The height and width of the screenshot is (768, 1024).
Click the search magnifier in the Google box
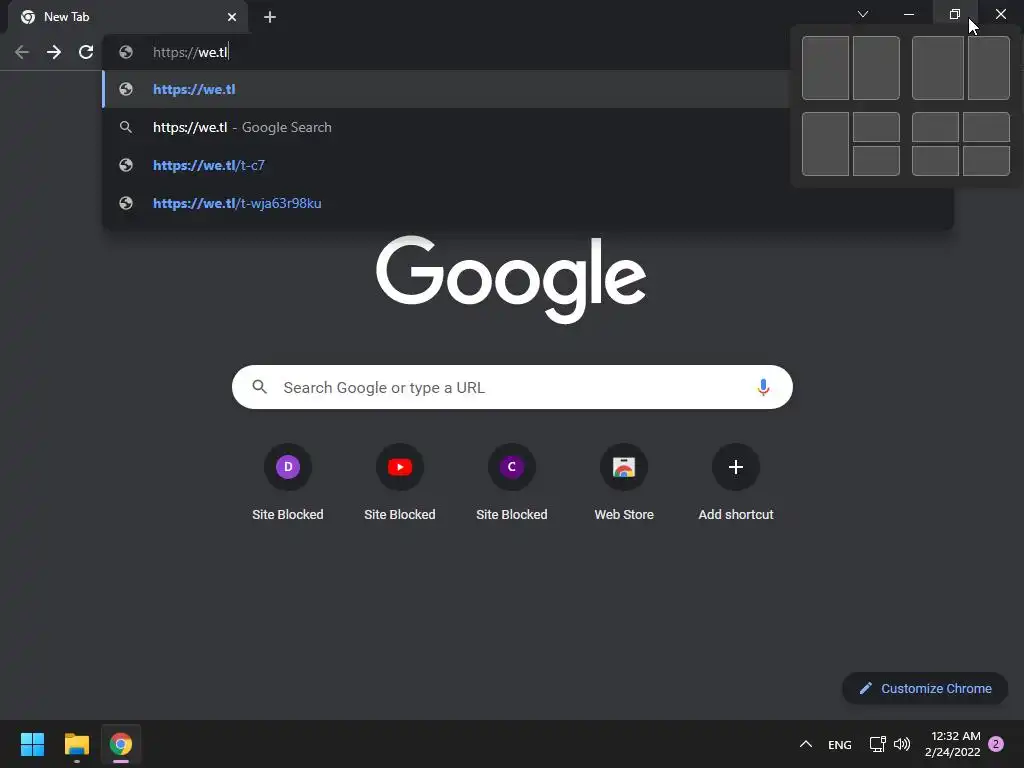tap(259, 387)
